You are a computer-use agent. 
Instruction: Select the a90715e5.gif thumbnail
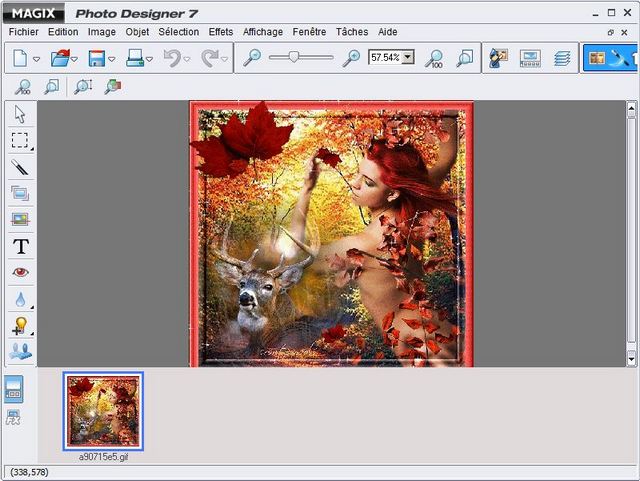pos(103,411)
